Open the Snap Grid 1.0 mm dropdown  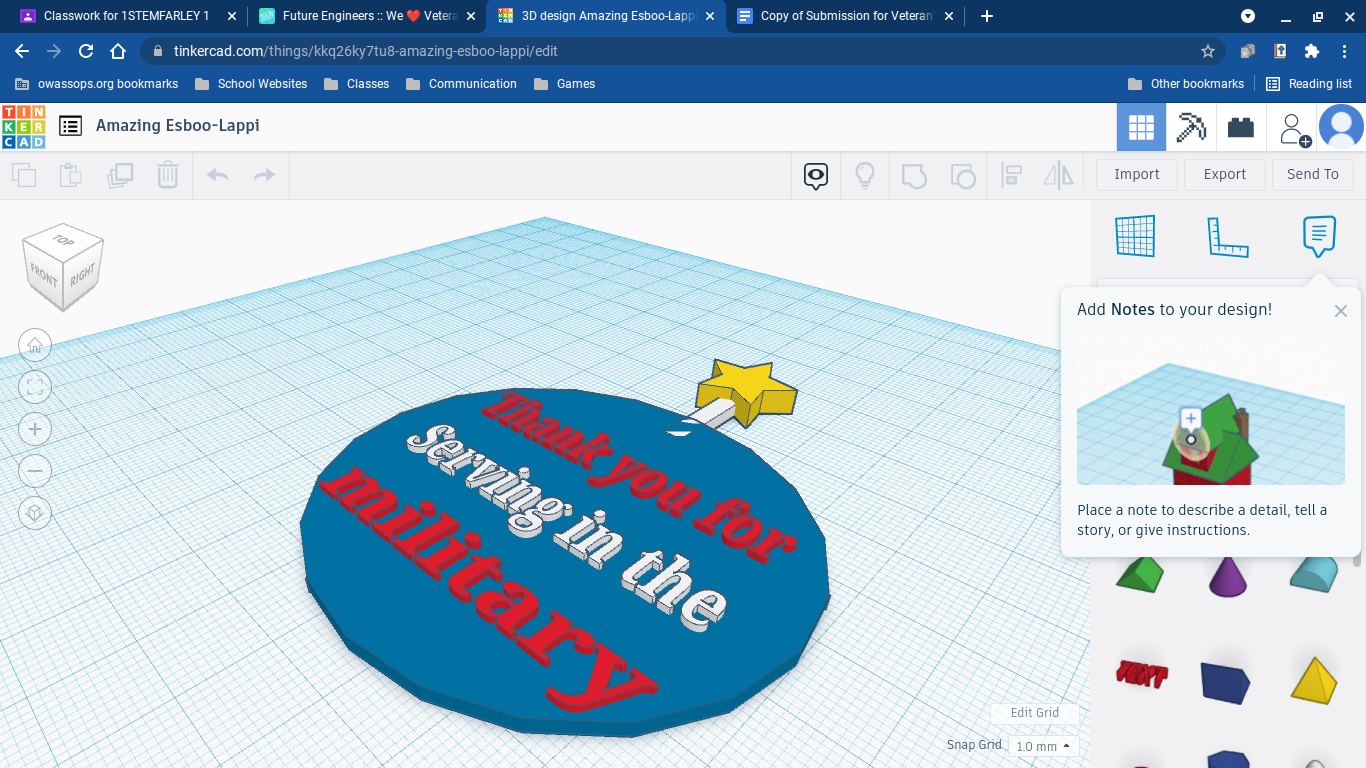click(x=1044, y=746)
